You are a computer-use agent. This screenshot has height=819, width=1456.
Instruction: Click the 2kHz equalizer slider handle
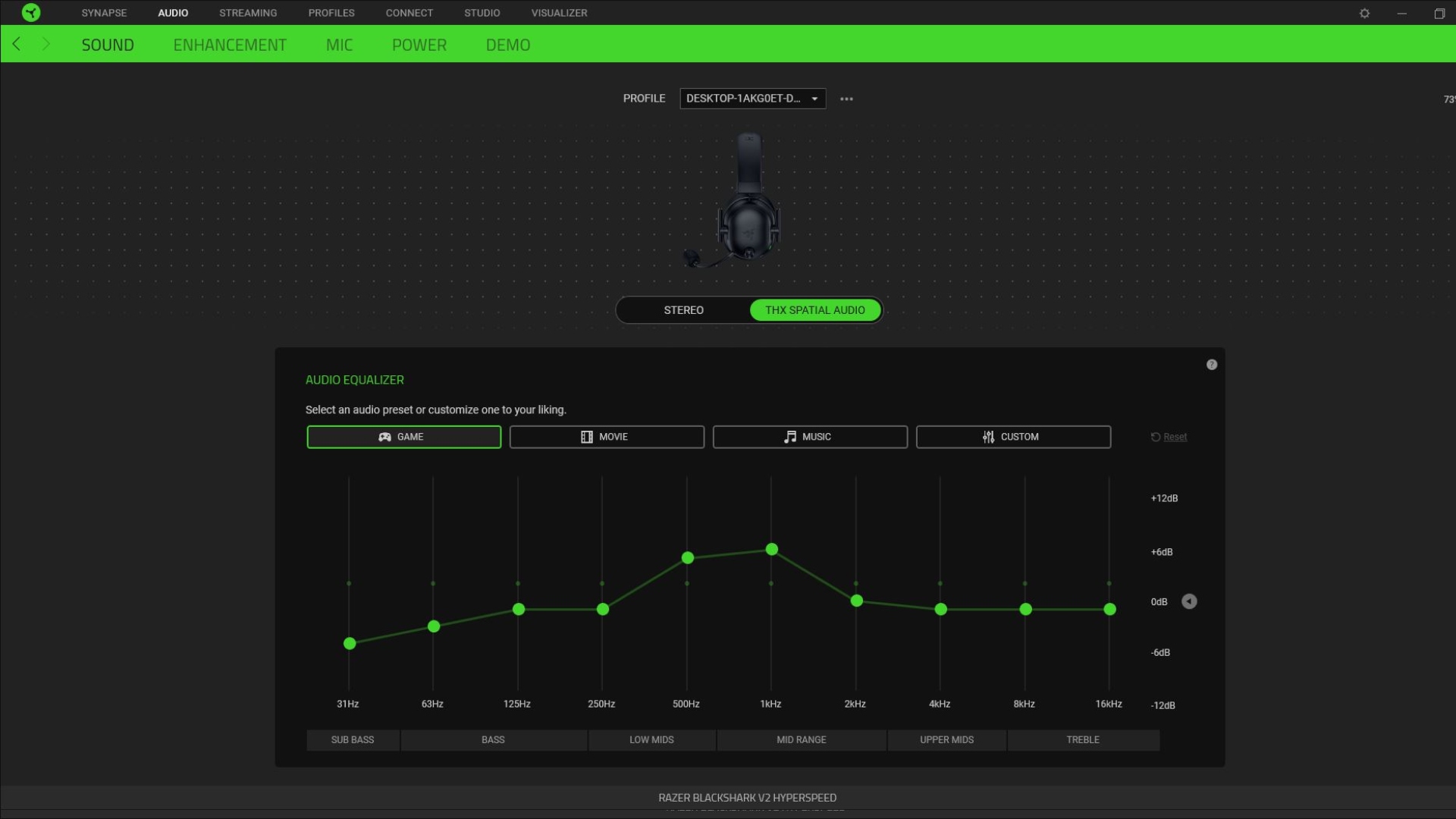tap(857, 601)
